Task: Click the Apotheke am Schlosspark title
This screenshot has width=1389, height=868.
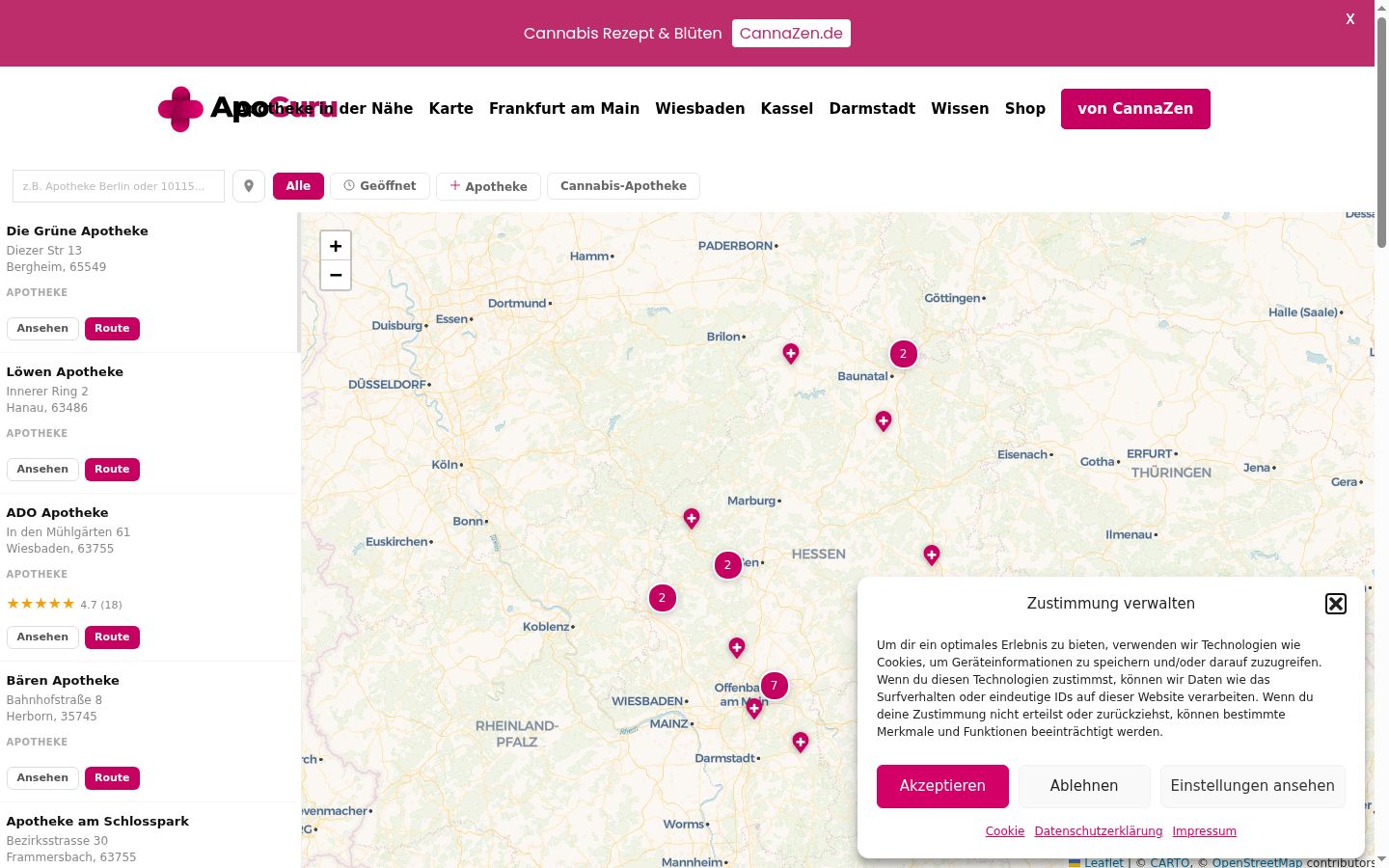Action: click(x=97, y=822)
